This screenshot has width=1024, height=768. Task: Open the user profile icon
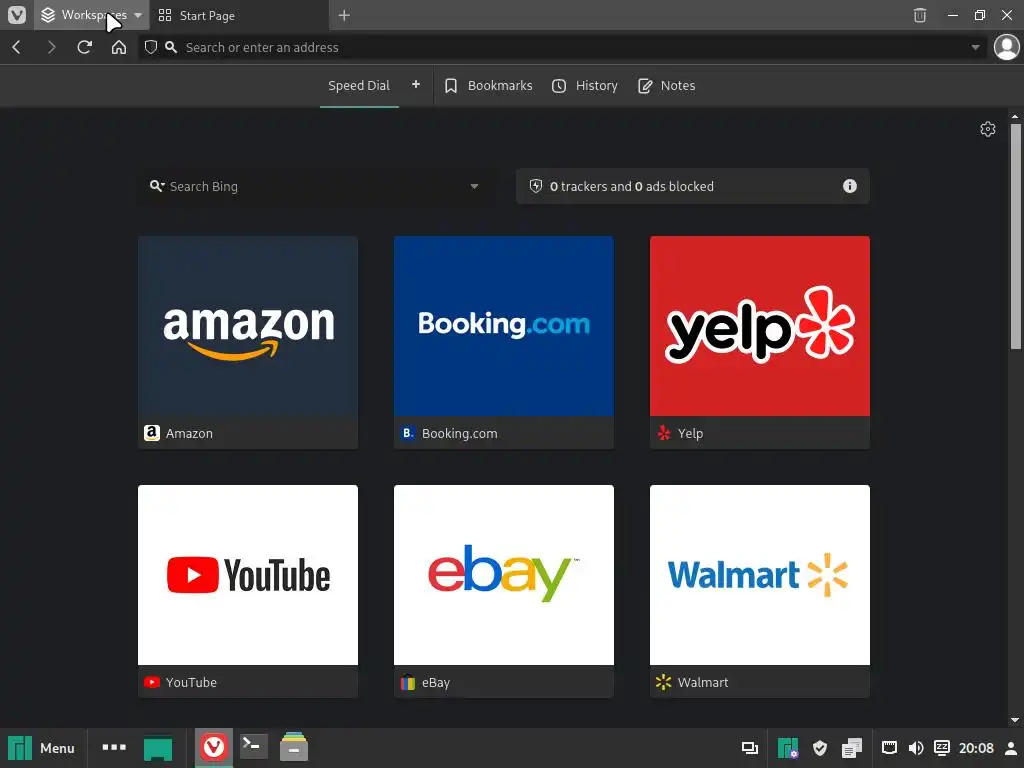[x=1006, y=47]
